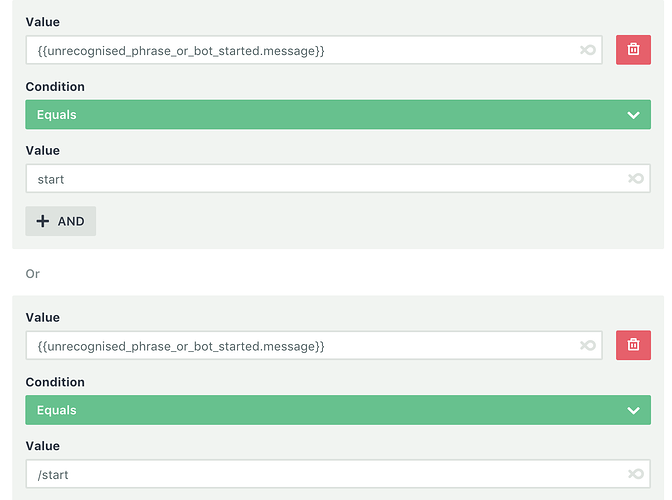This screenshot has height=500, width=672.
Task: Open the Equals condition dropdown below the Or label
Action: 338,410
